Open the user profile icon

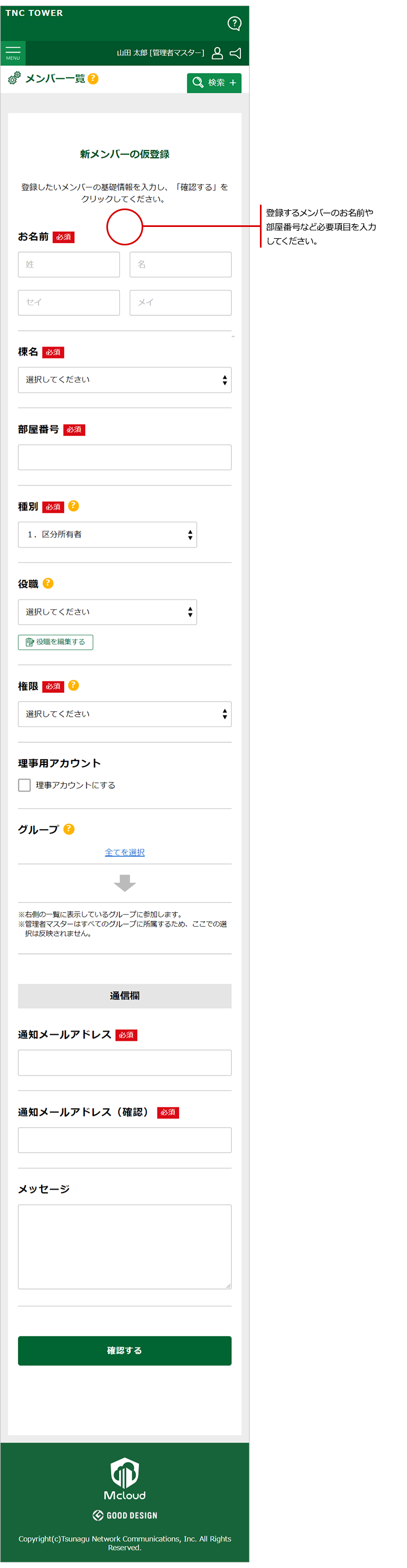(x=217, y=53)
